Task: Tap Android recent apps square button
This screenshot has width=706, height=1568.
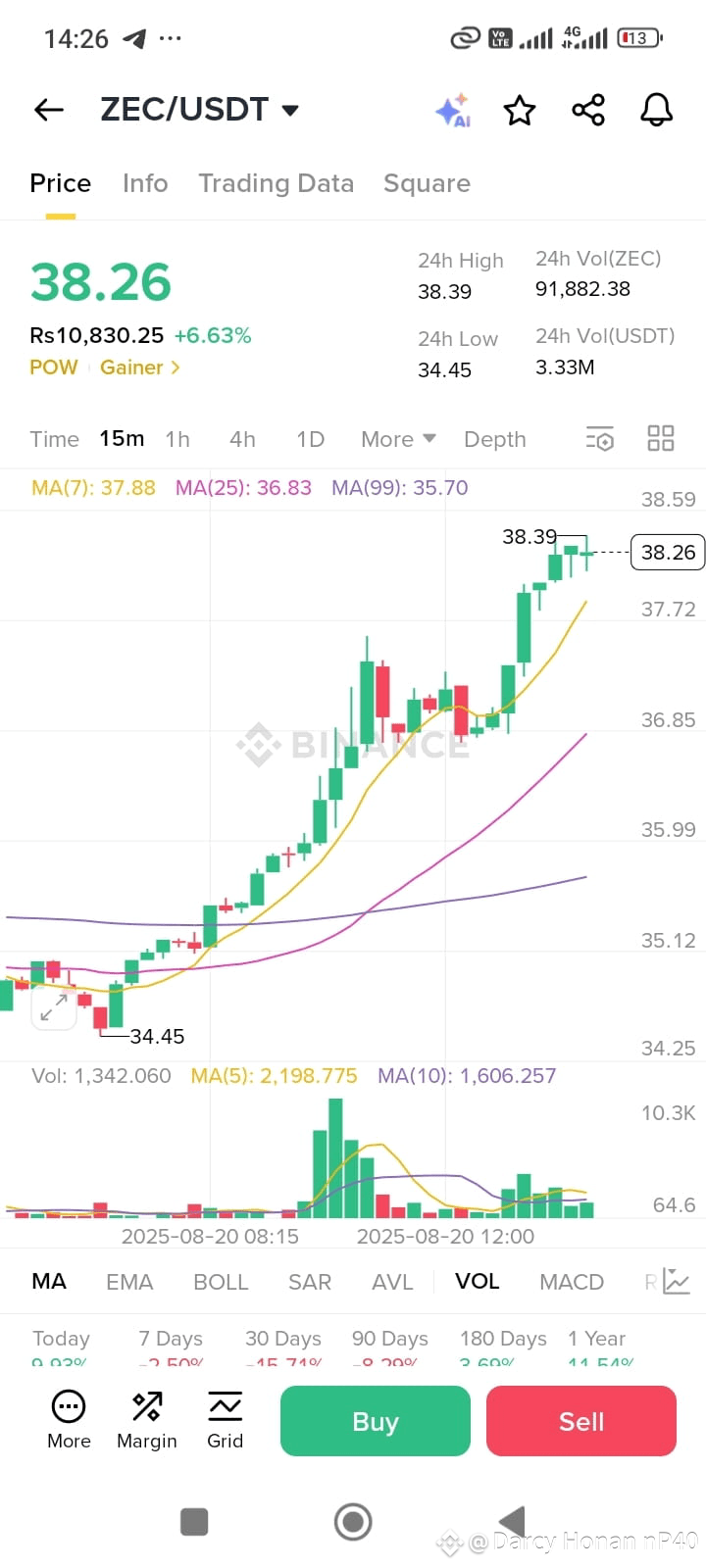Action: click(x=194, y=1522)
